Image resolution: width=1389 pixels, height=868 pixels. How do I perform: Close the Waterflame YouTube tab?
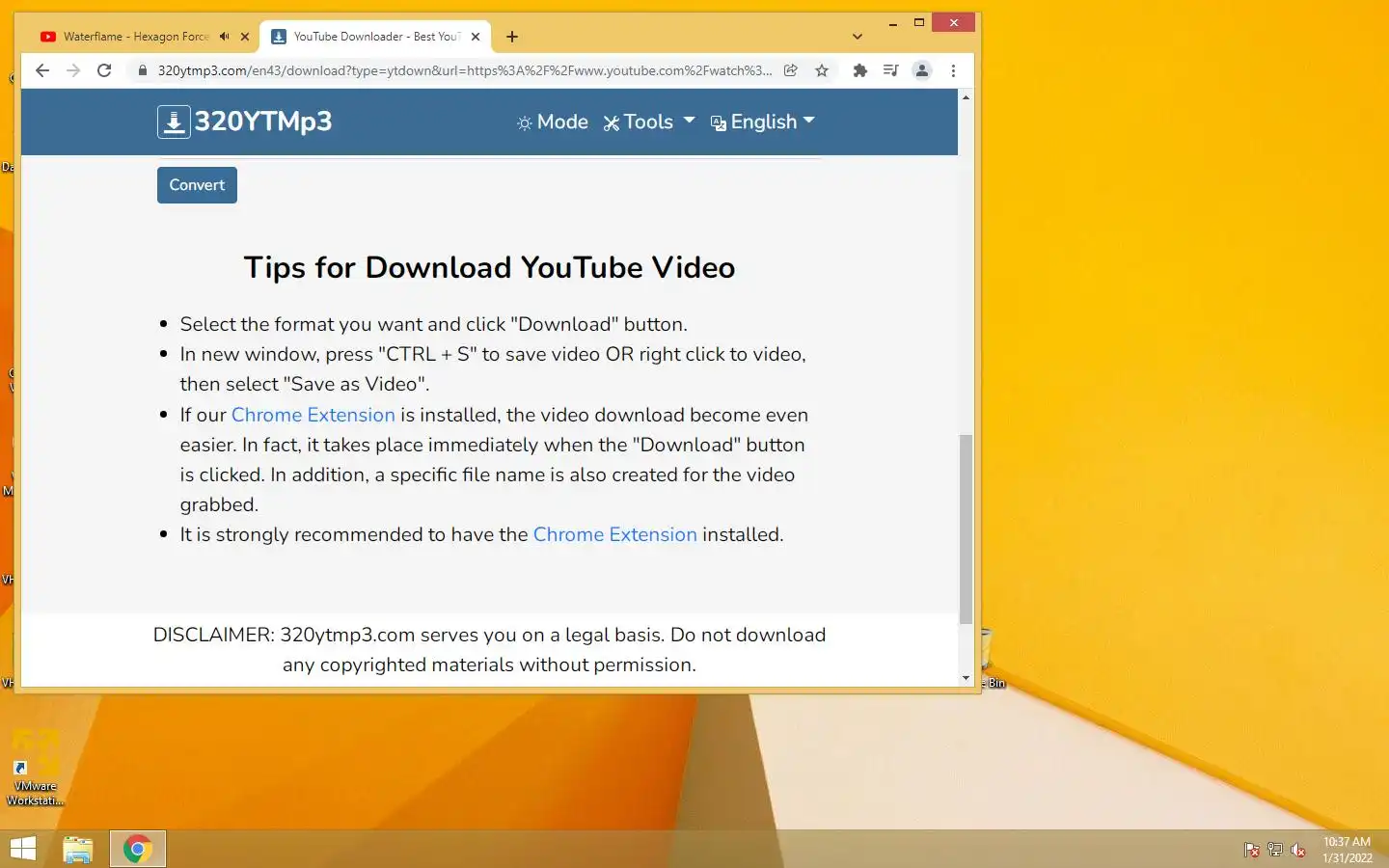pos(245,37)
